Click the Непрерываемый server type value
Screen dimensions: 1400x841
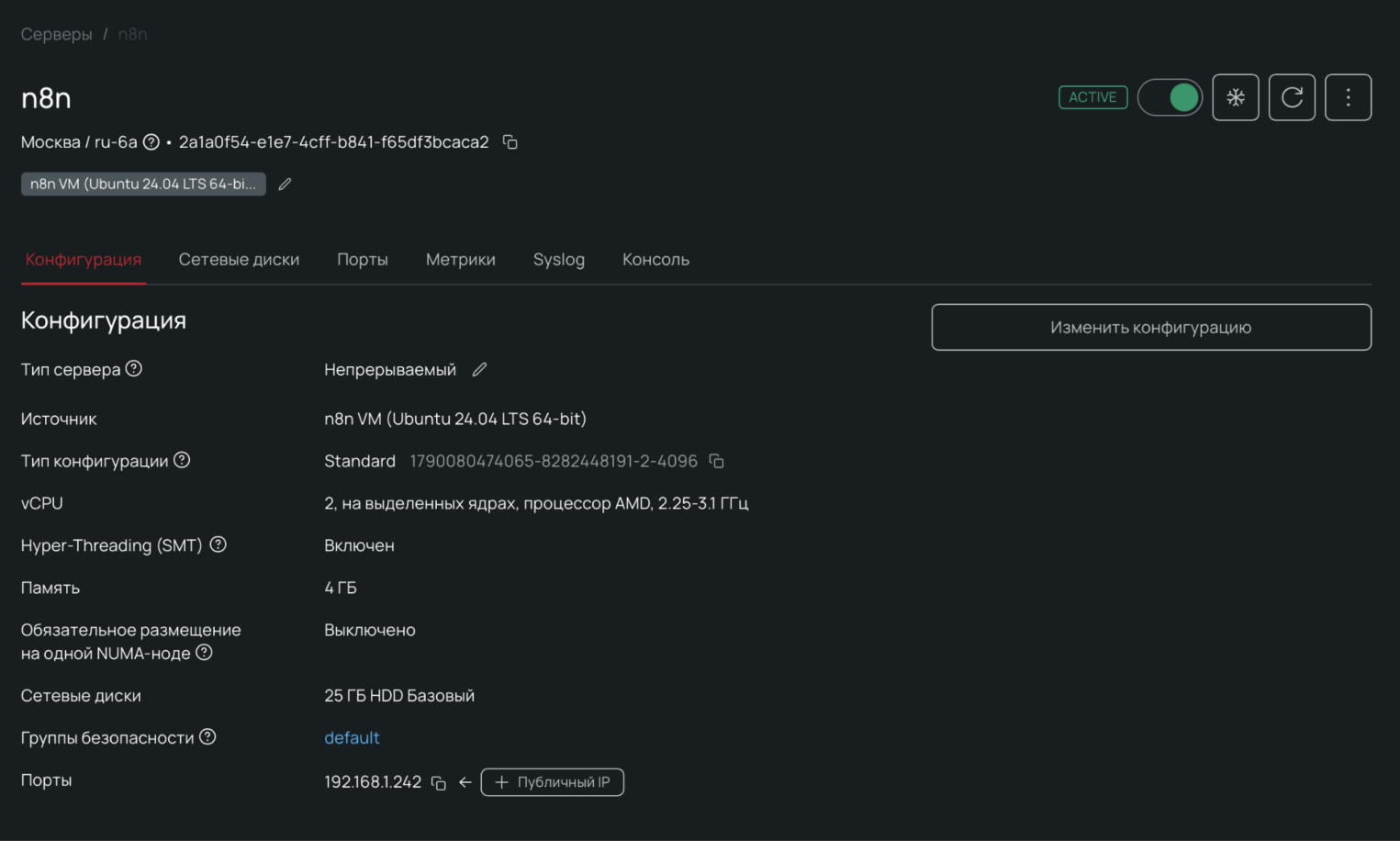click(390, 369)
